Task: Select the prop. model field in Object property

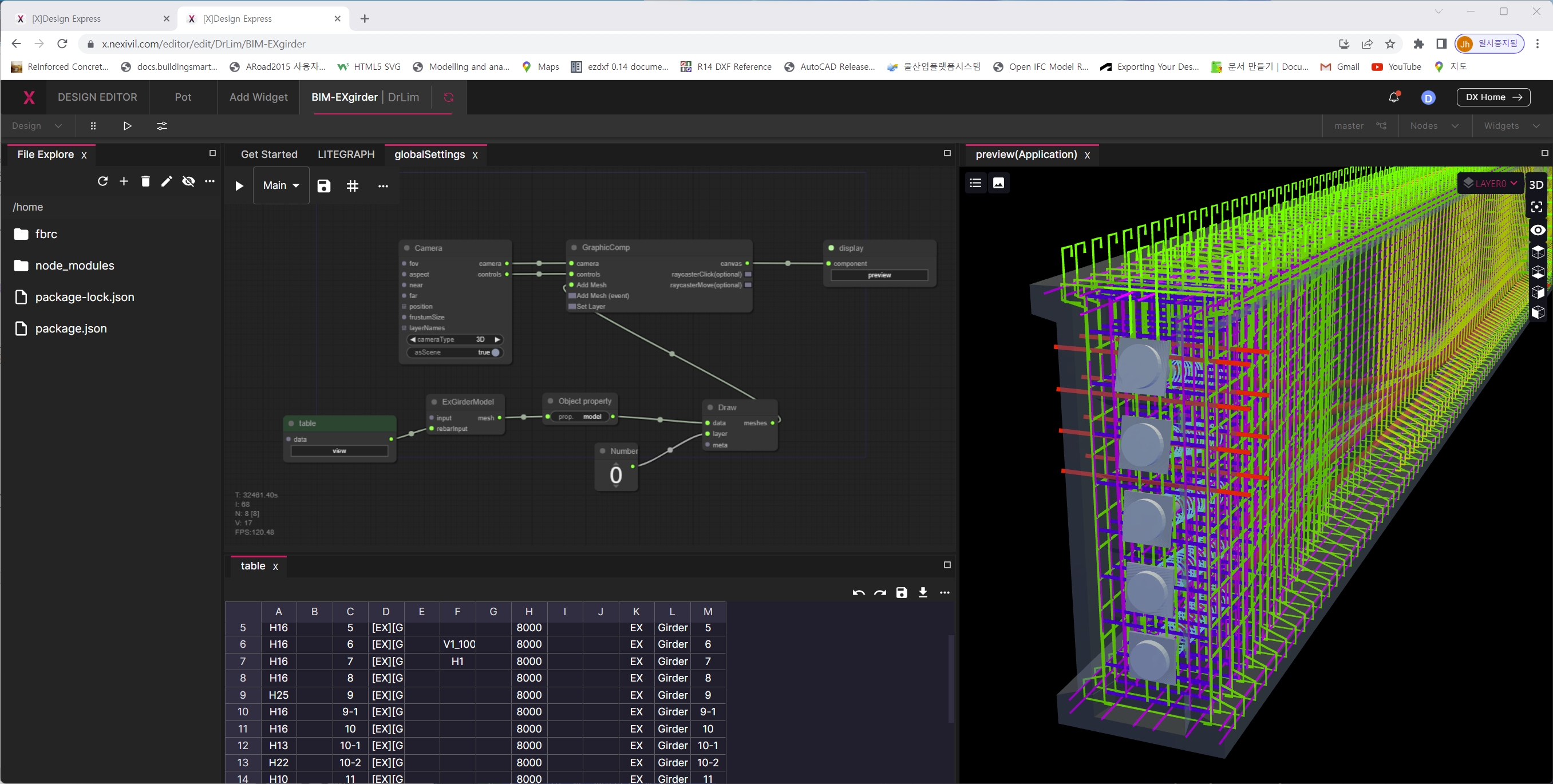Action: (580, 417)
